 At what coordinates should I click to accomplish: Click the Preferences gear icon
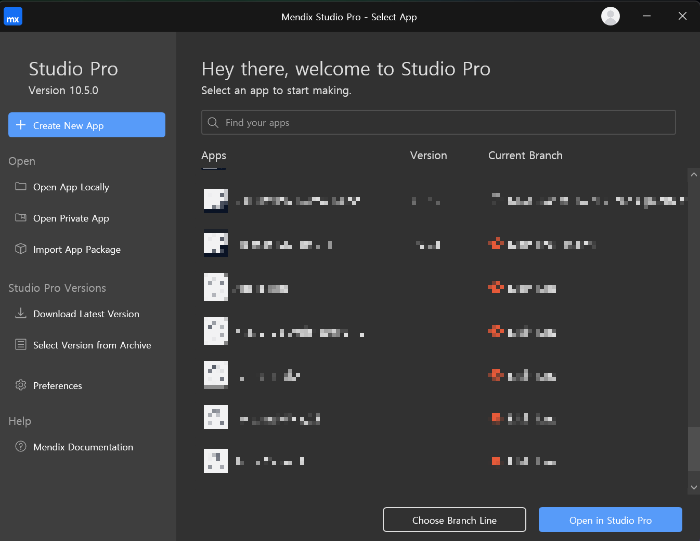21,385
